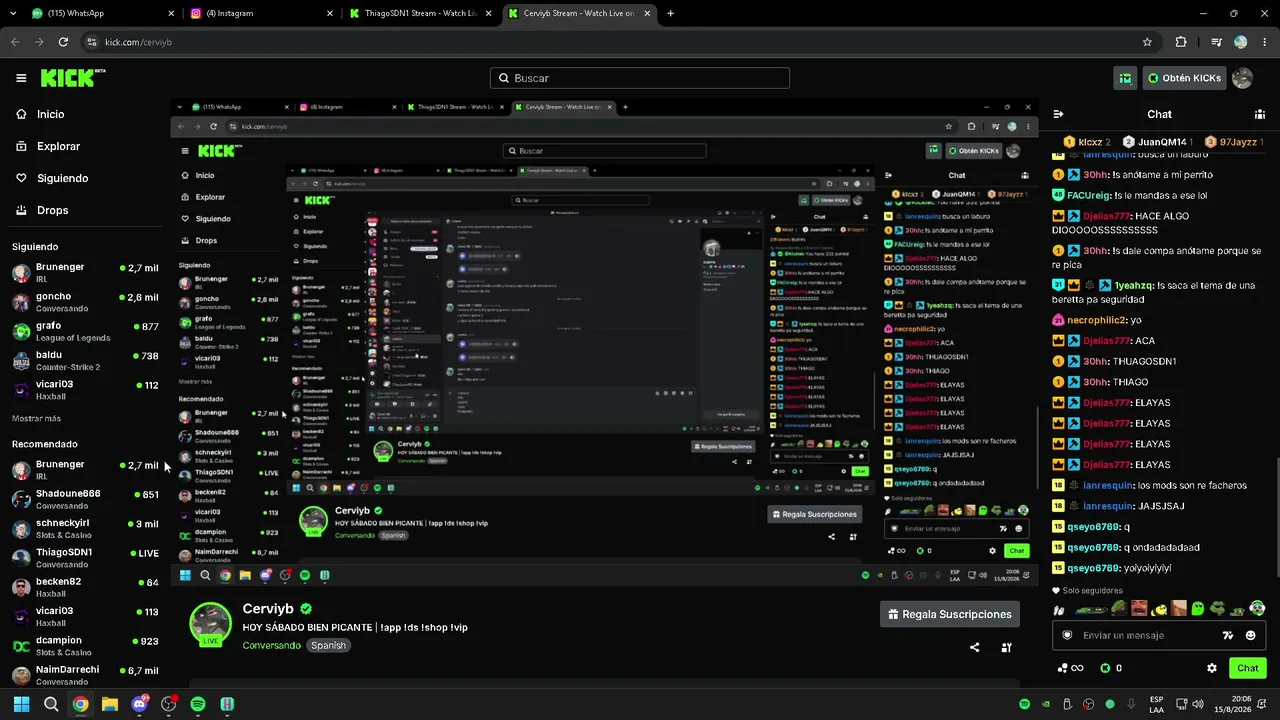
Task: Insert the bee quick emote into chat
Action: [x=1158, y=609]
